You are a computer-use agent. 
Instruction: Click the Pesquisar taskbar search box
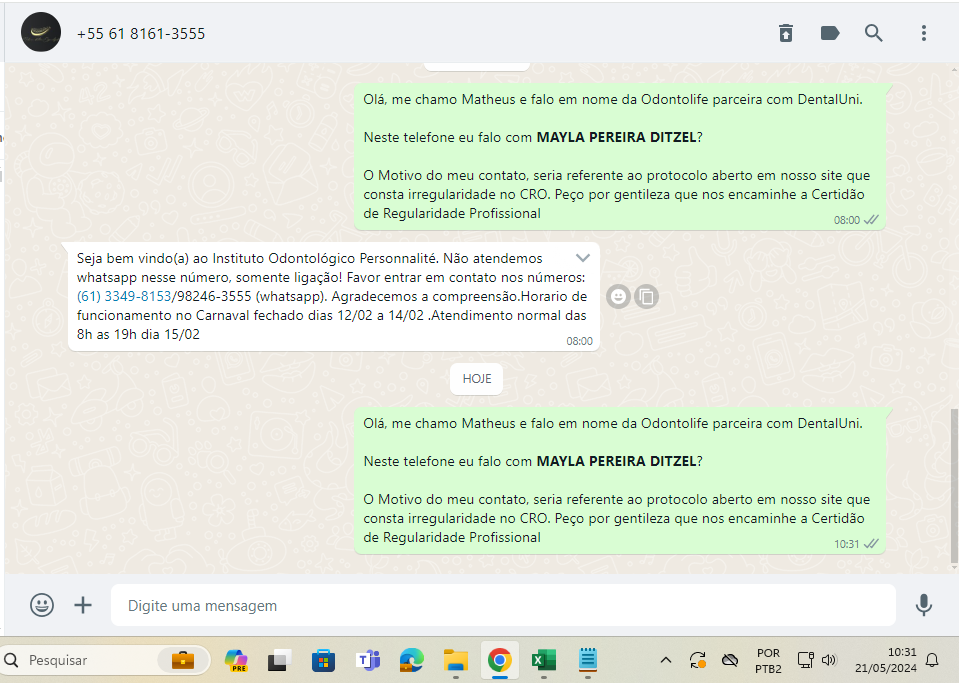pyautogui.click(x=90, y=660)
